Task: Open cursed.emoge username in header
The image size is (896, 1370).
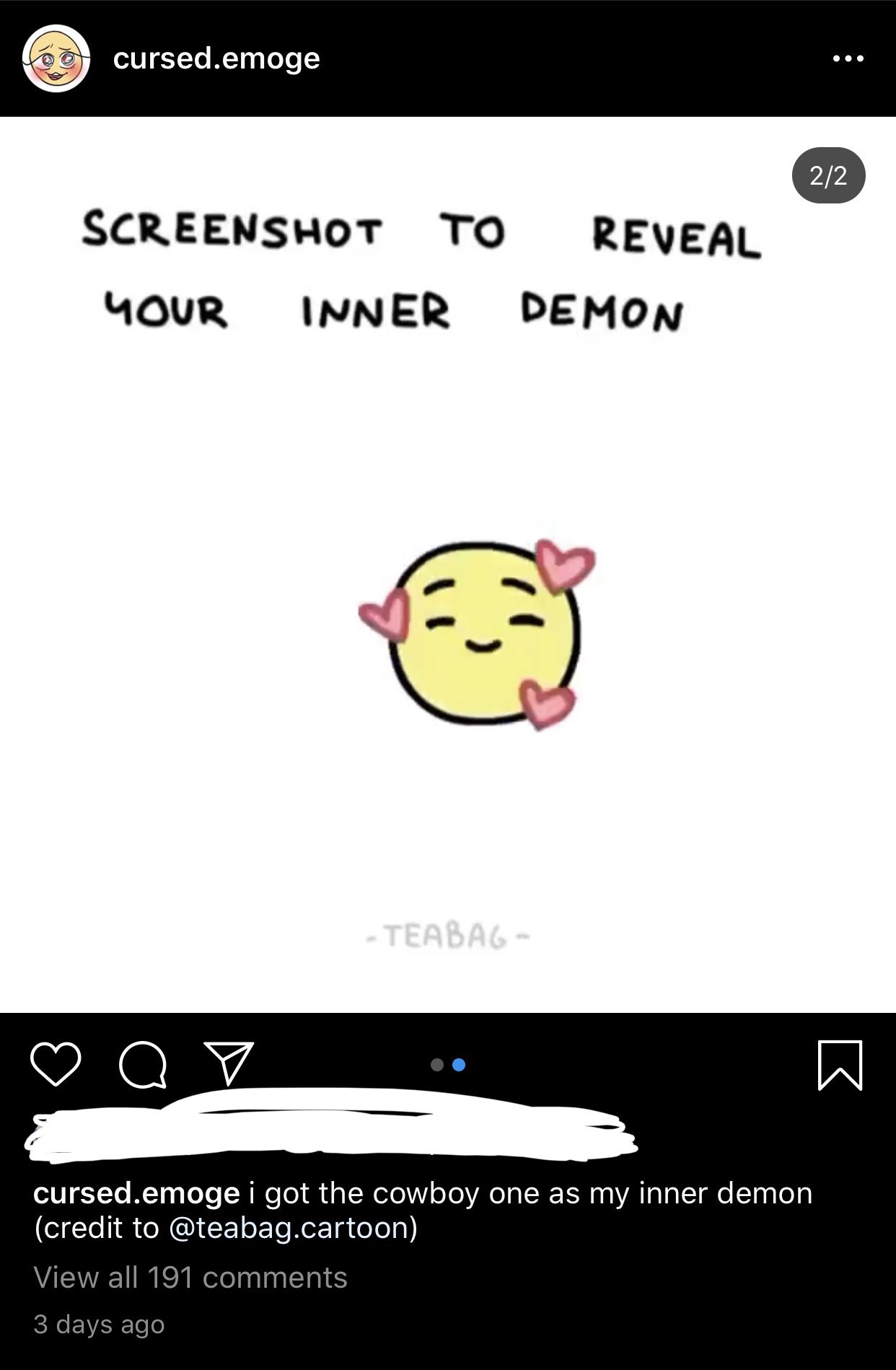Action: click(216, 58)
